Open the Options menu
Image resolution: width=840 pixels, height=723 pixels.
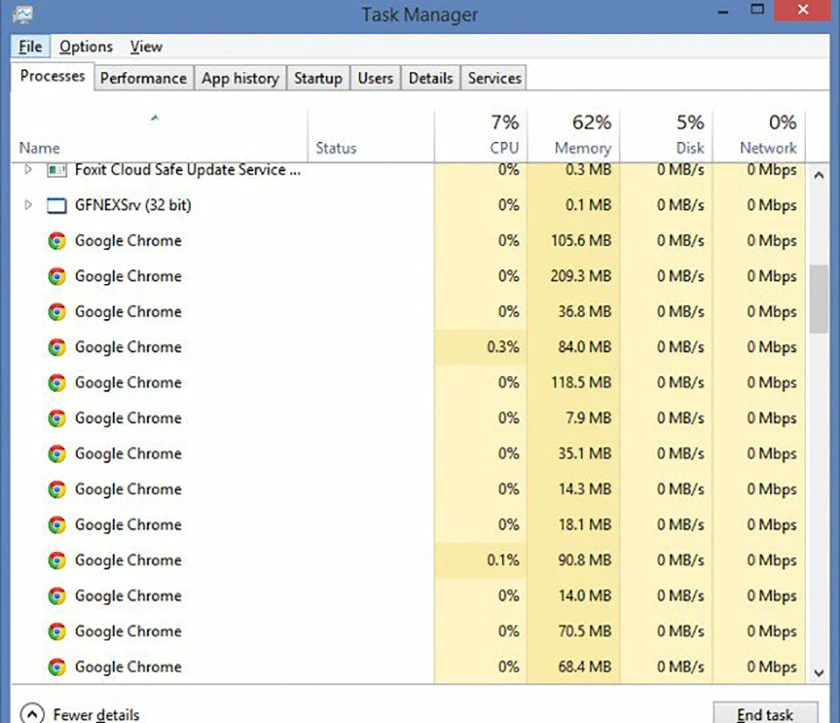(86, 47)
